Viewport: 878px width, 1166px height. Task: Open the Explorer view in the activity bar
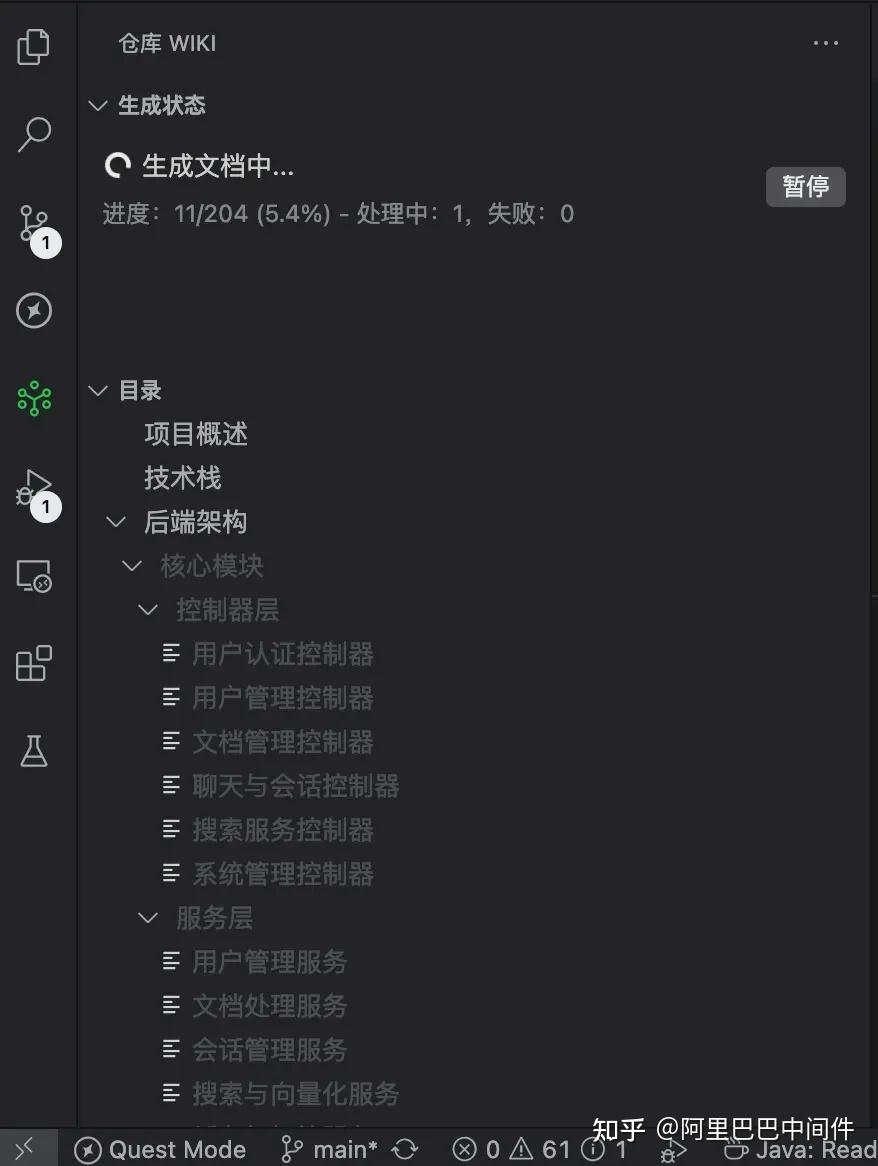click(x=35, y=47)
